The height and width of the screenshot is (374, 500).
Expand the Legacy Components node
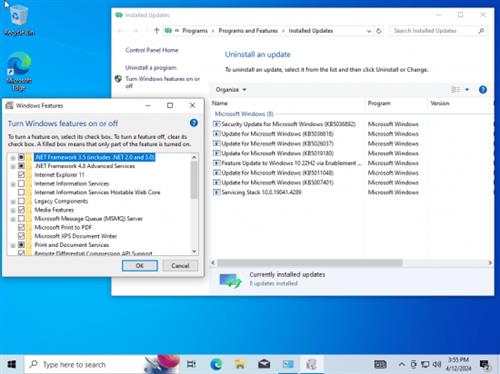point(13,202)
